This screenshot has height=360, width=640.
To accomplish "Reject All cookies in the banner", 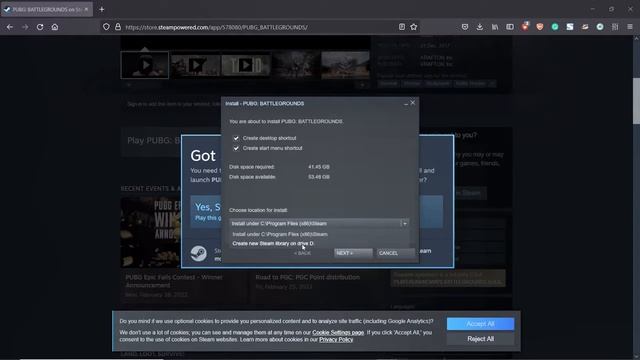I will click(x=480, y=339).
